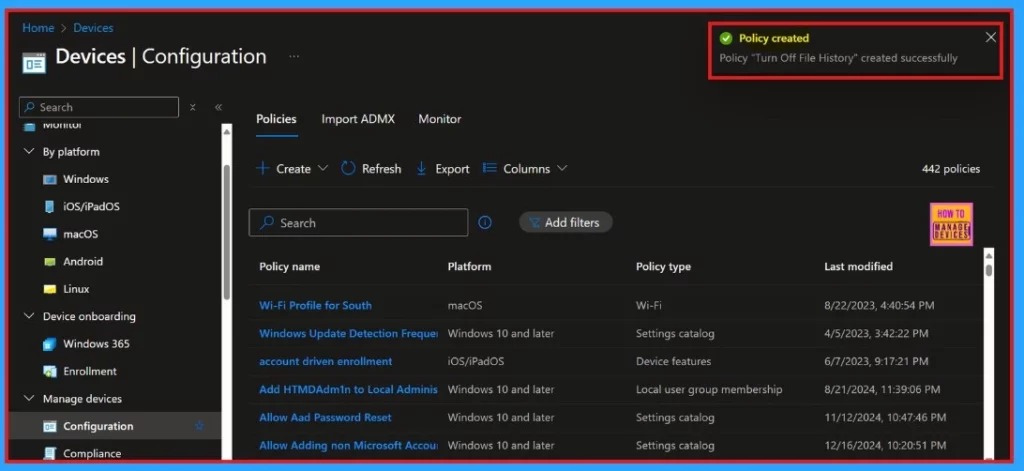
Task: Focus the sidebar Search field
Action: (x=99, y=107)
